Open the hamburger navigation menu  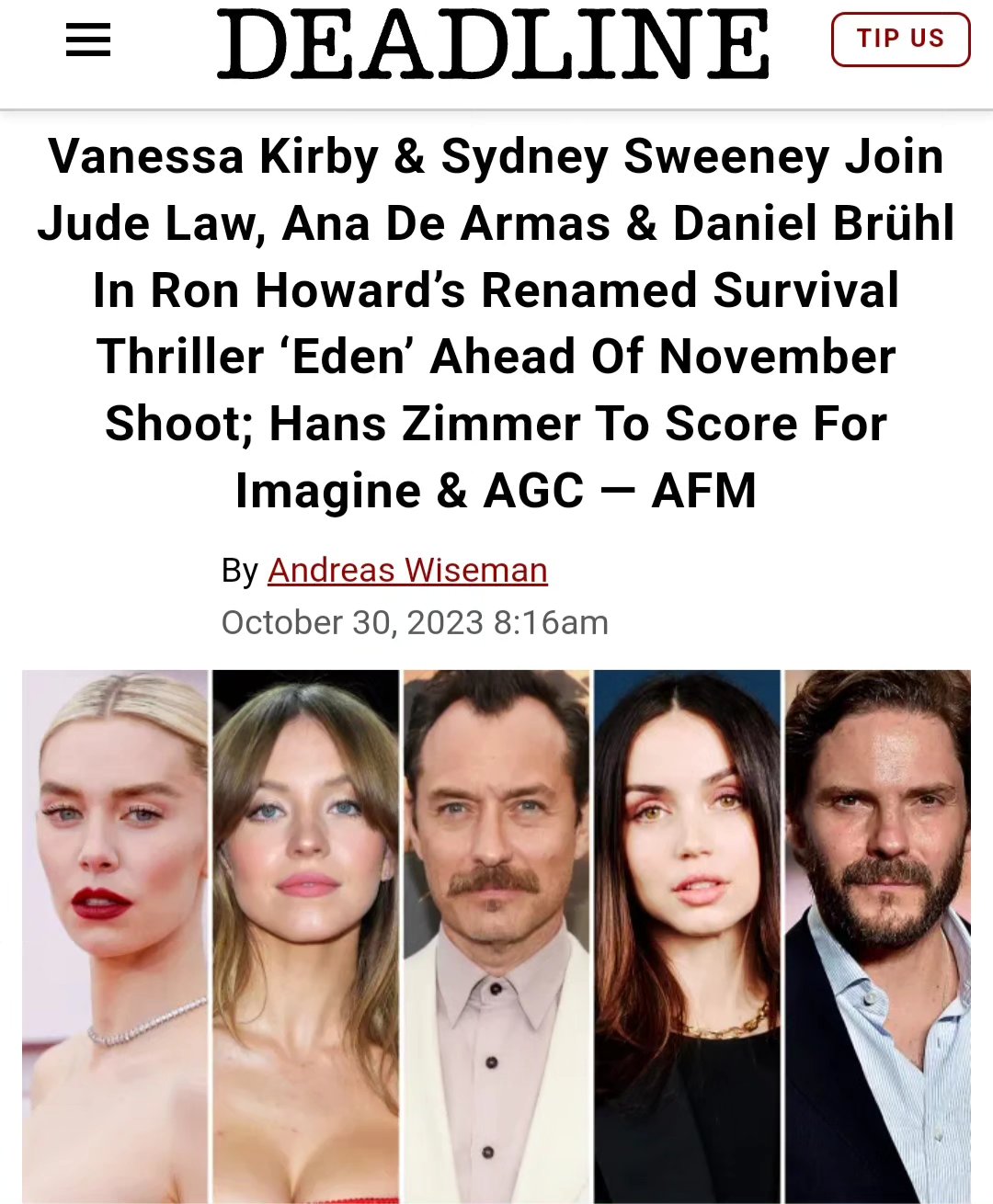click(x=88, y=40)
